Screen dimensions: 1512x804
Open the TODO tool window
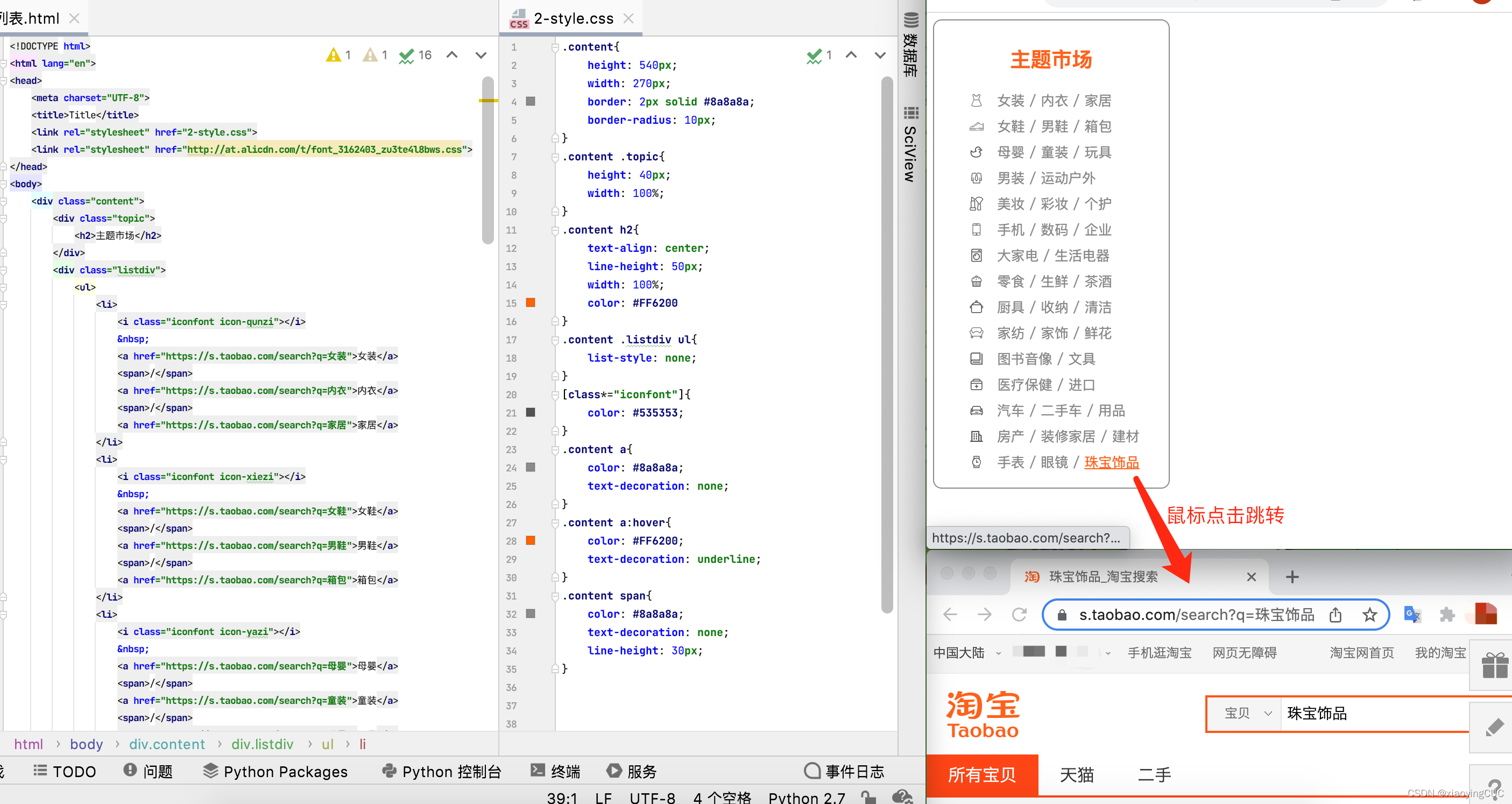point(65,771)
